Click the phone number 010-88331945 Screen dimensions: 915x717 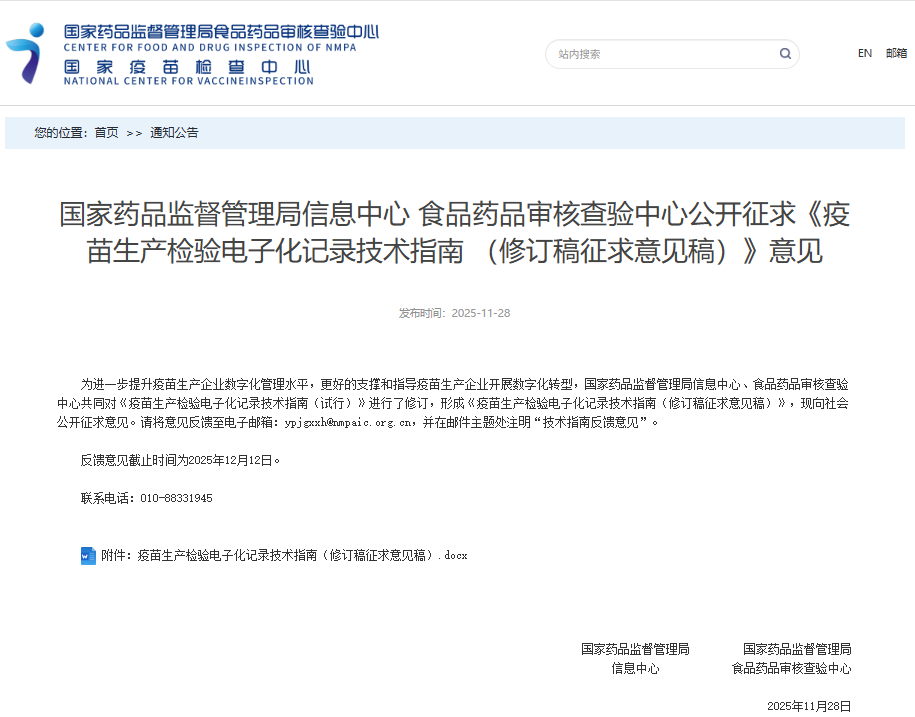[x=176, y=498]
